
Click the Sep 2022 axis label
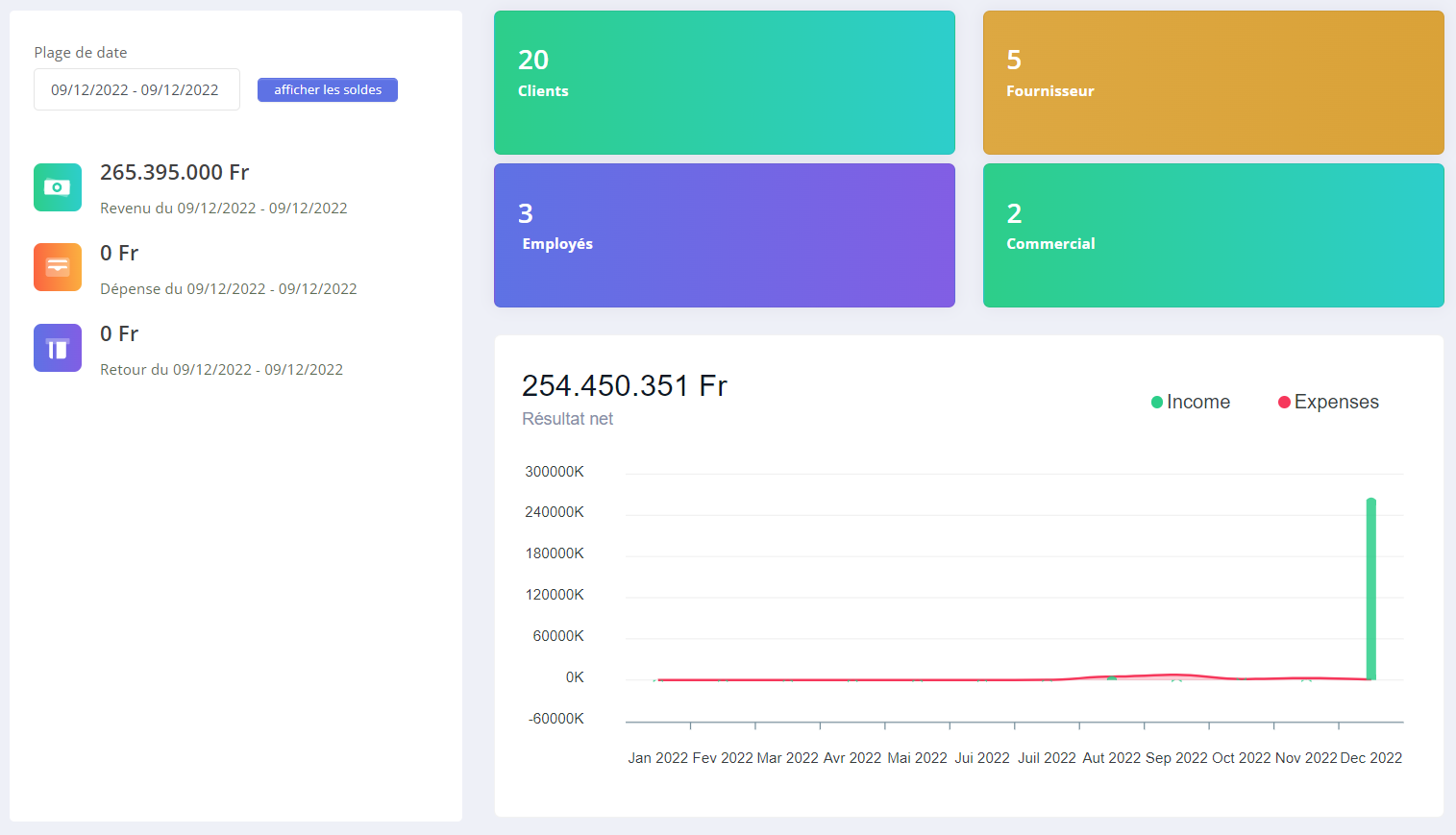(1176, 758)
